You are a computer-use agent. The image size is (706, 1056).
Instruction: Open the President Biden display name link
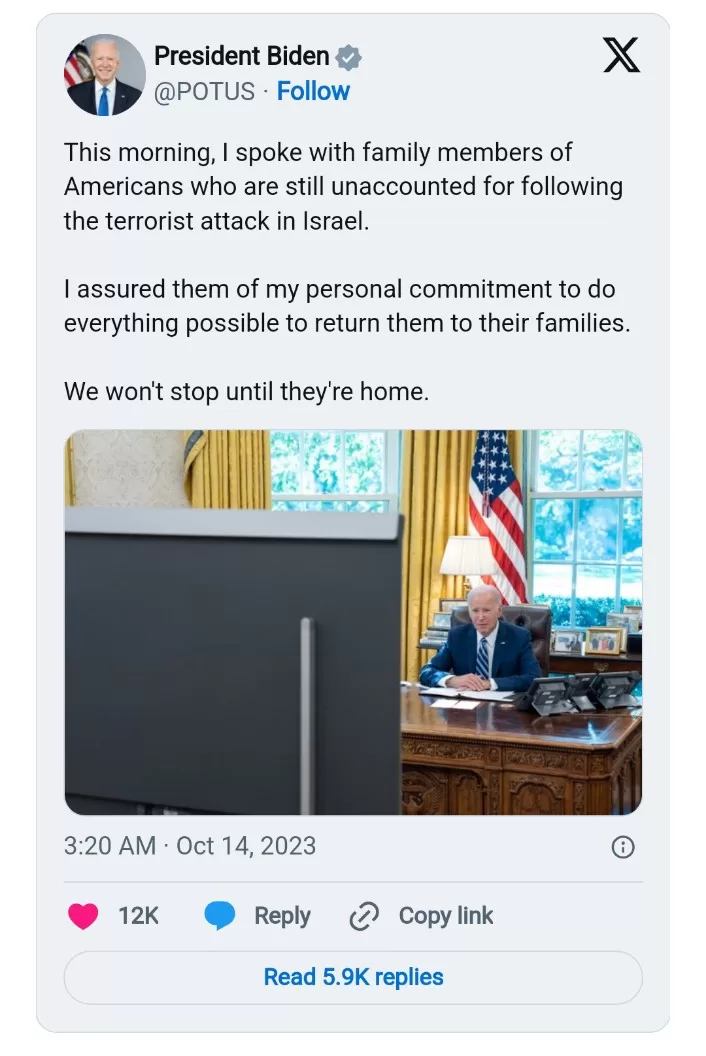click(x=242, y=57)
